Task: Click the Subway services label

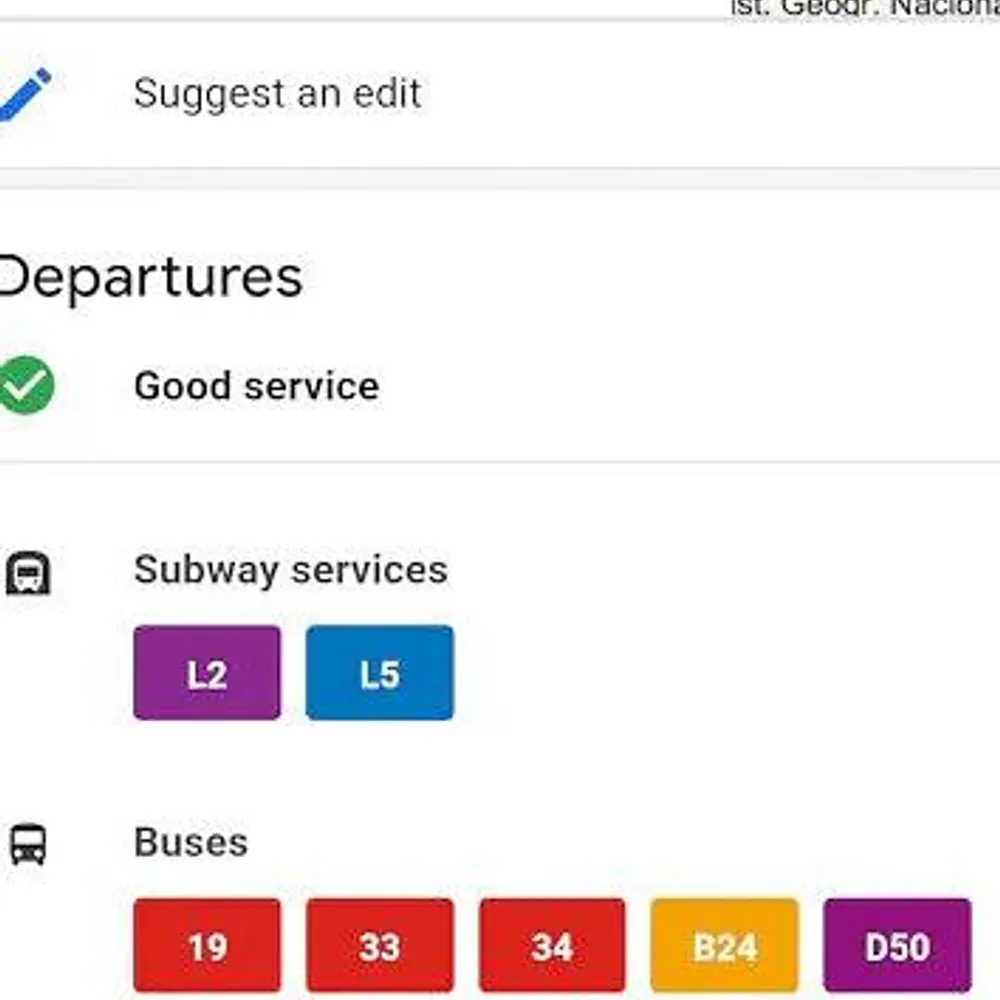Action: [x=291, y=570]
